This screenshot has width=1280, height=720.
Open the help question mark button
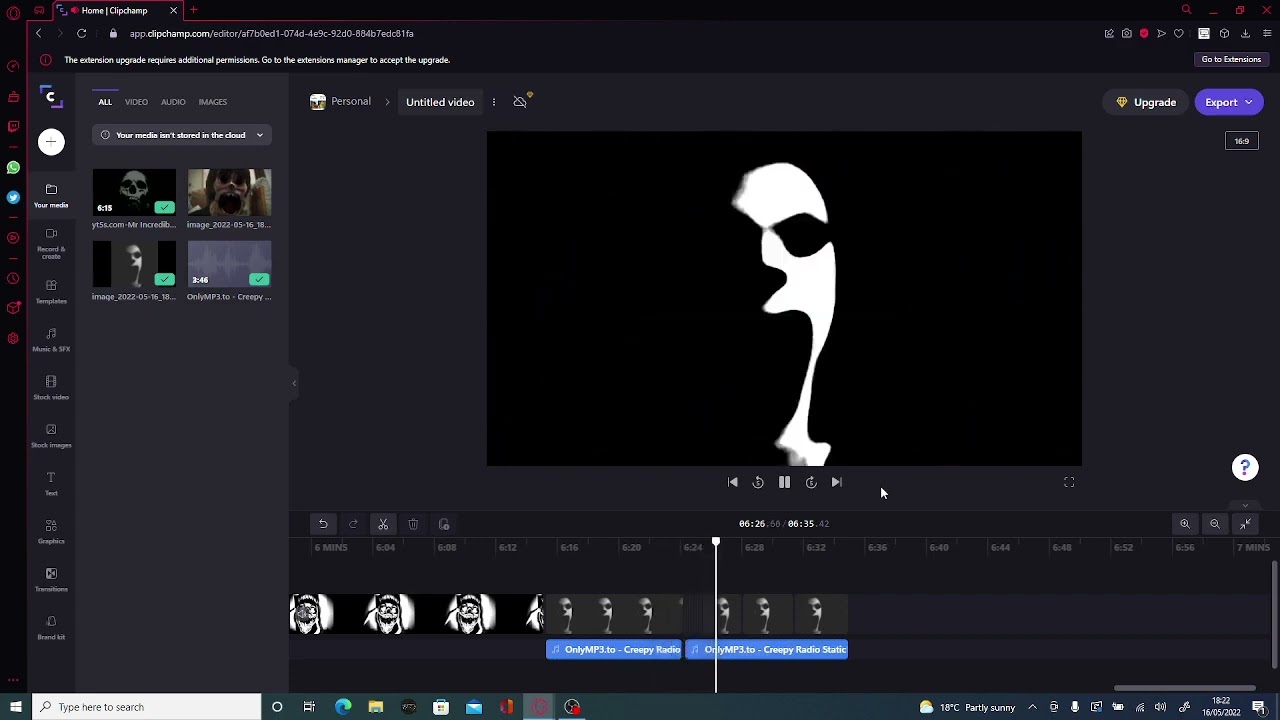(1245, 467)
